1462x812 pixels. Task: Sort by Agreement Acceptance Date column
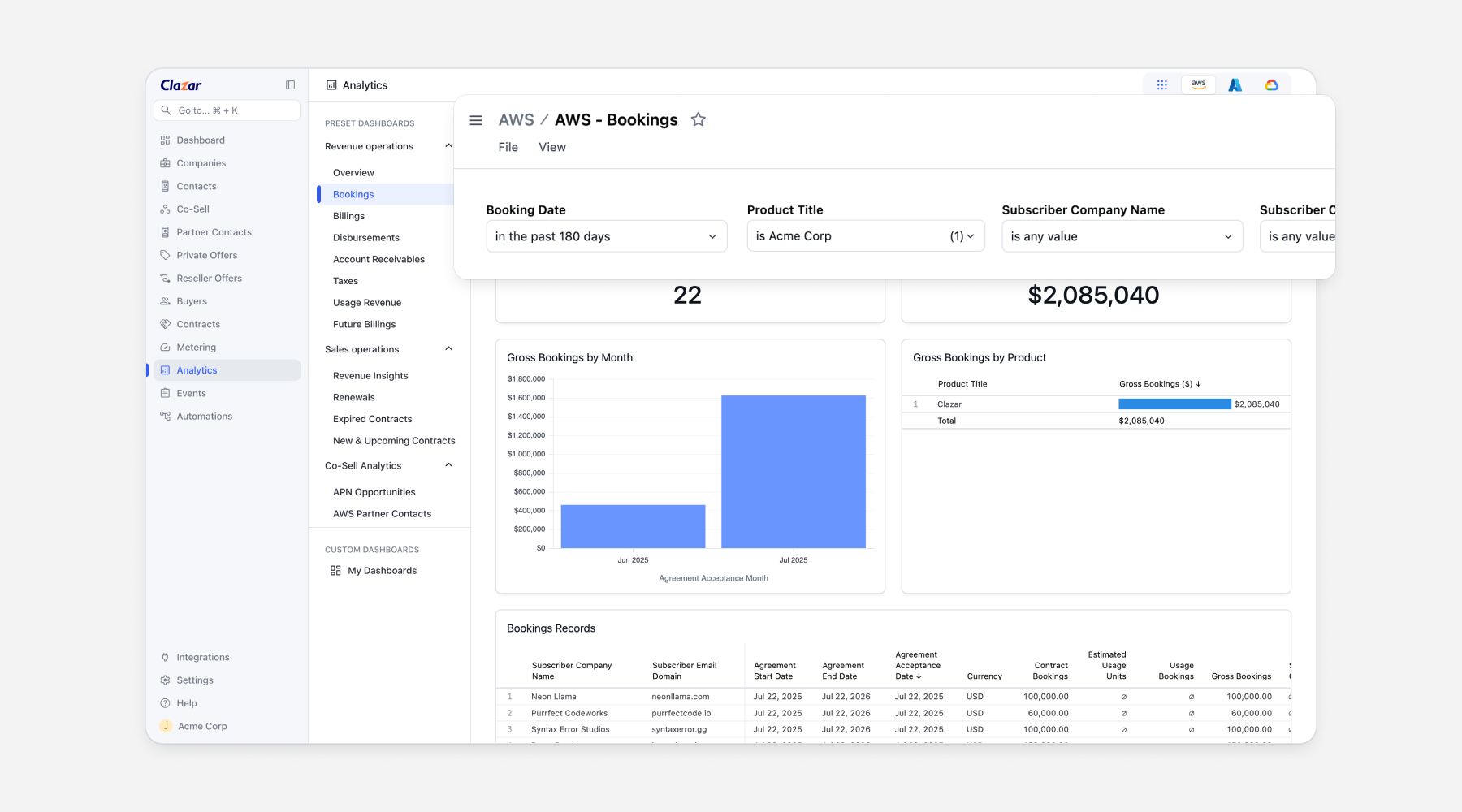[x=918, y=666]
